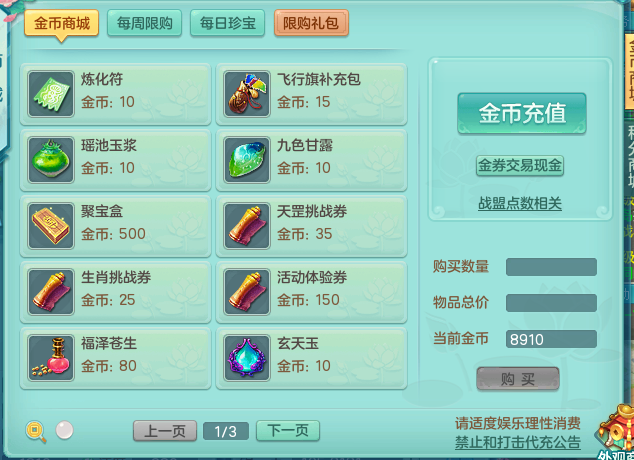
Task: Select the 飞行旗补充包 bag icon
Action: [247, 94]
